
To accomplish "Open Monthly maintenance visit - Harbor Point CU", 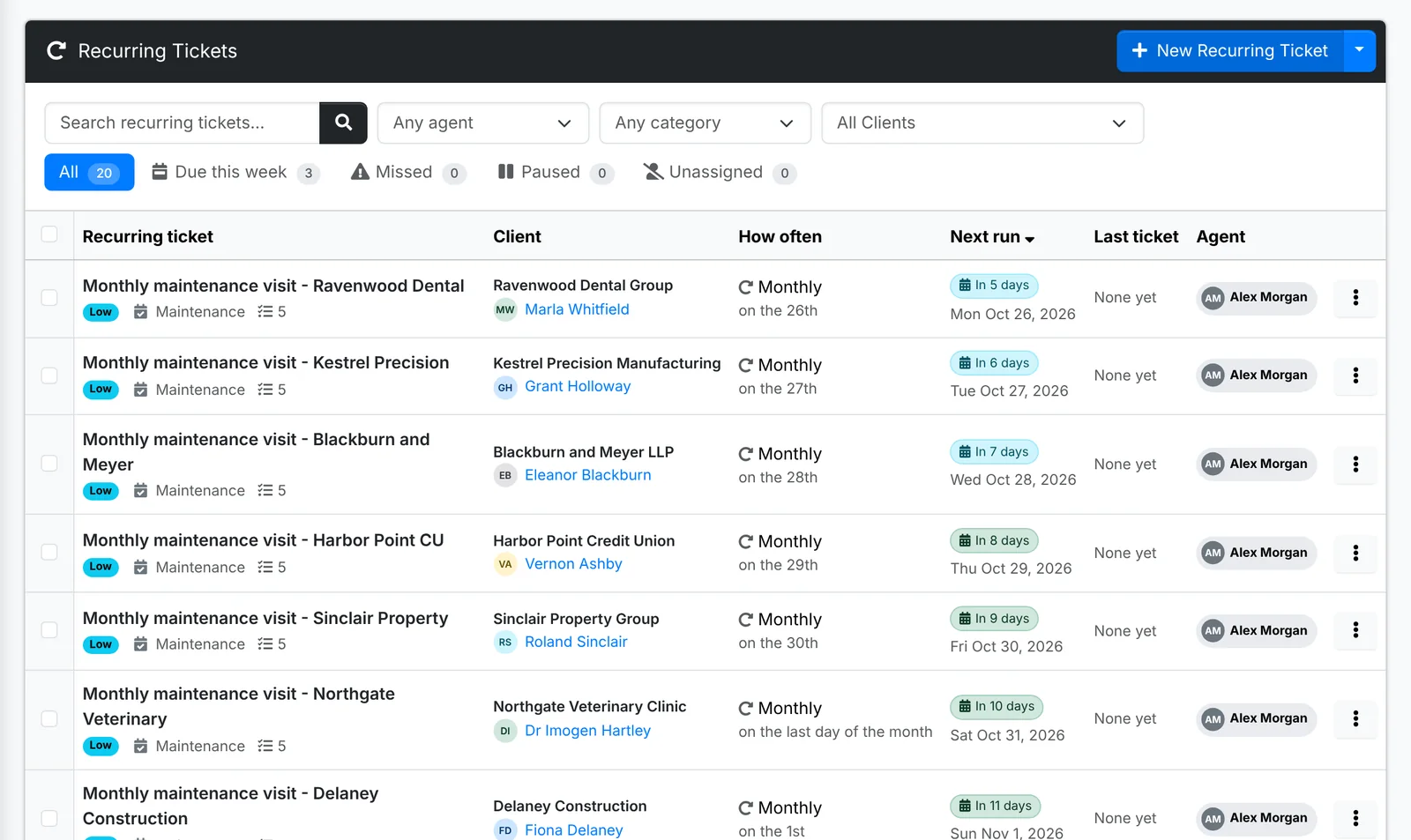I will pos(263,540).
